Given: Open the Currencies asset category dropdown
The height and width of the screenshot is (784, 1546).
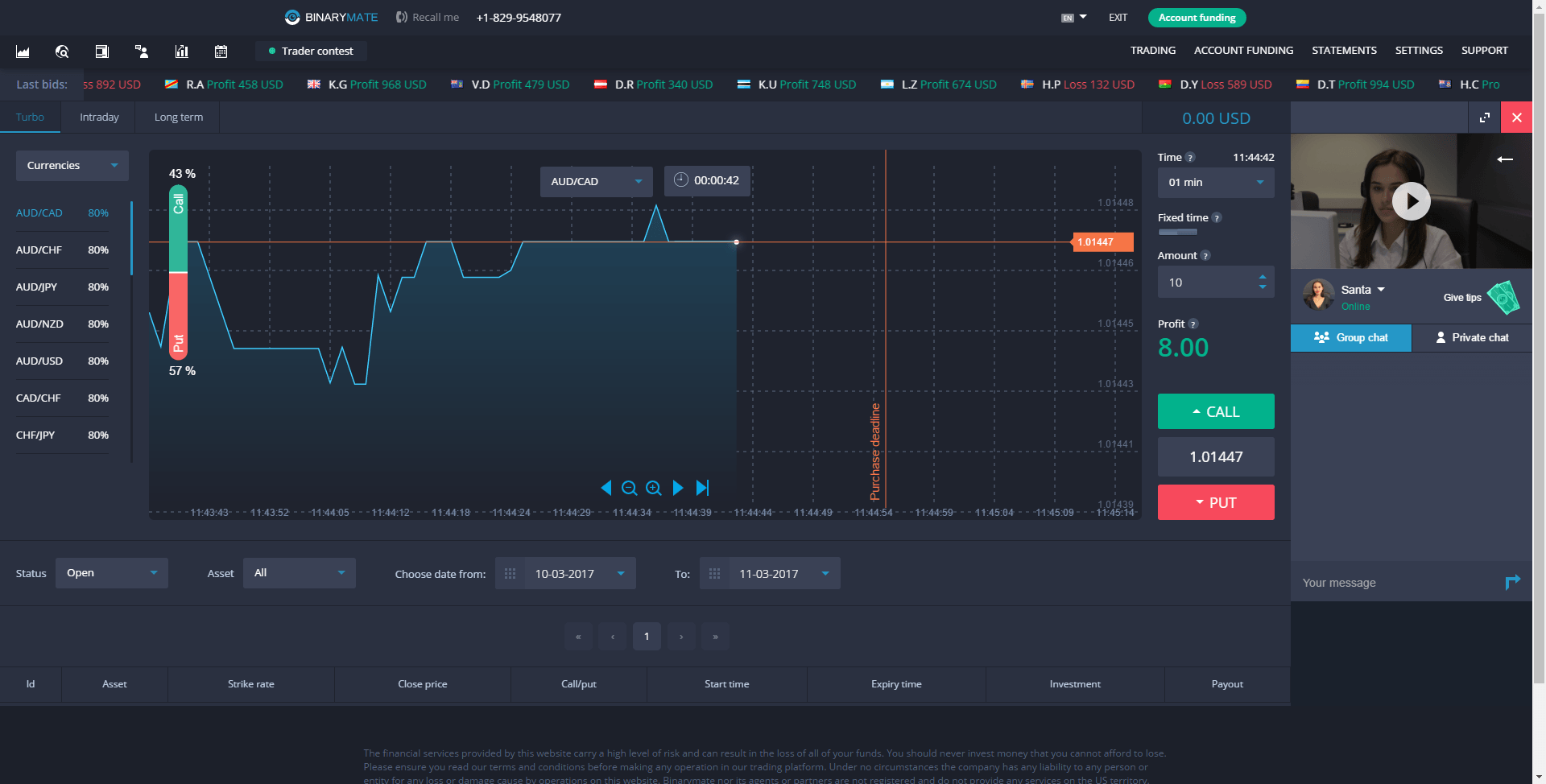Looking at the screenshot, I should (x=72, y=166).
